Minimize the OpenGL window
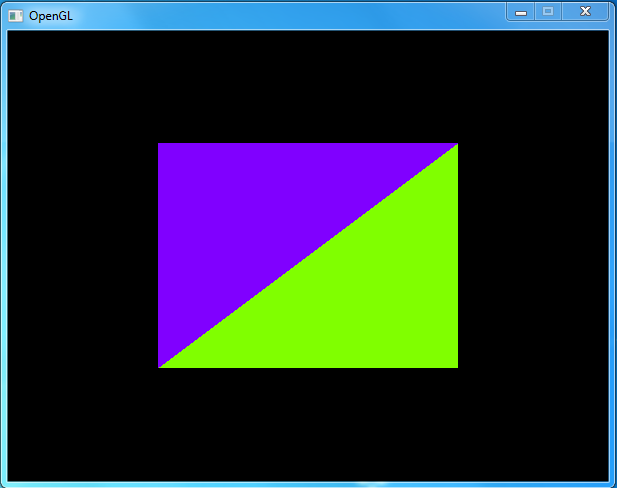 [x=521, y=11]
